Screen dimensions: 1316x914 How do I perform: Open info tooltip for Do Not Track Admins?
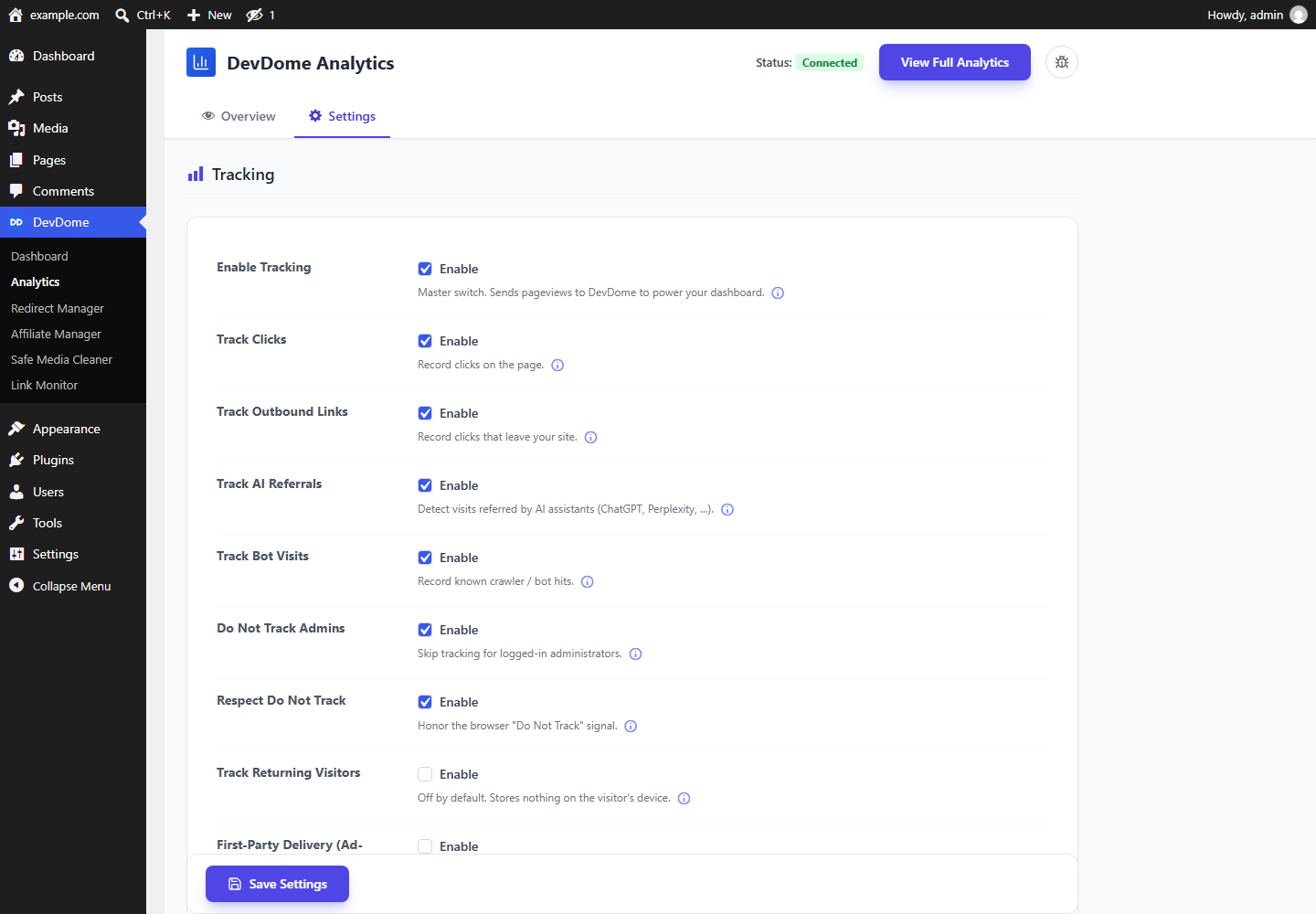636,654
